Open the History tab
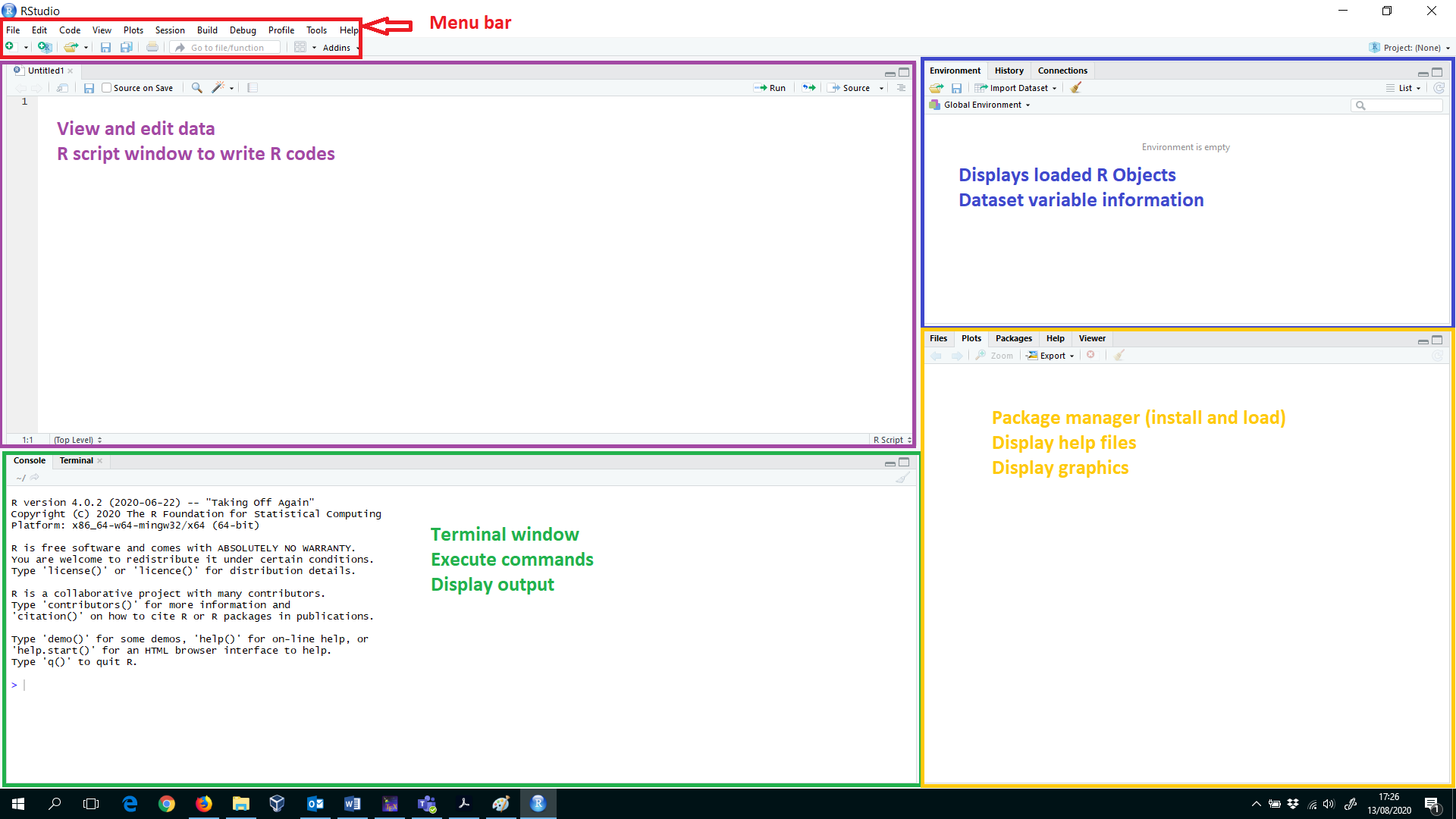This screenshot has height=819, width=1456. pos(1009,70)
